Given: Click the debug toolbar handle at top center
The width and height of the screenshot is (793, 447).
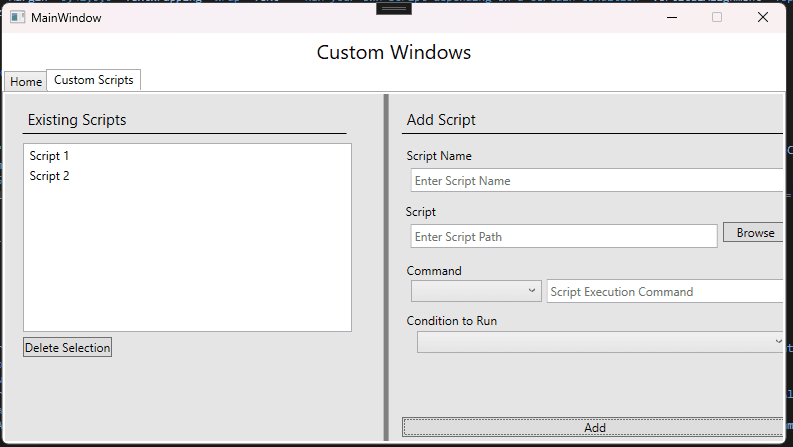Looking at the screenshot, I should point(396,8).
